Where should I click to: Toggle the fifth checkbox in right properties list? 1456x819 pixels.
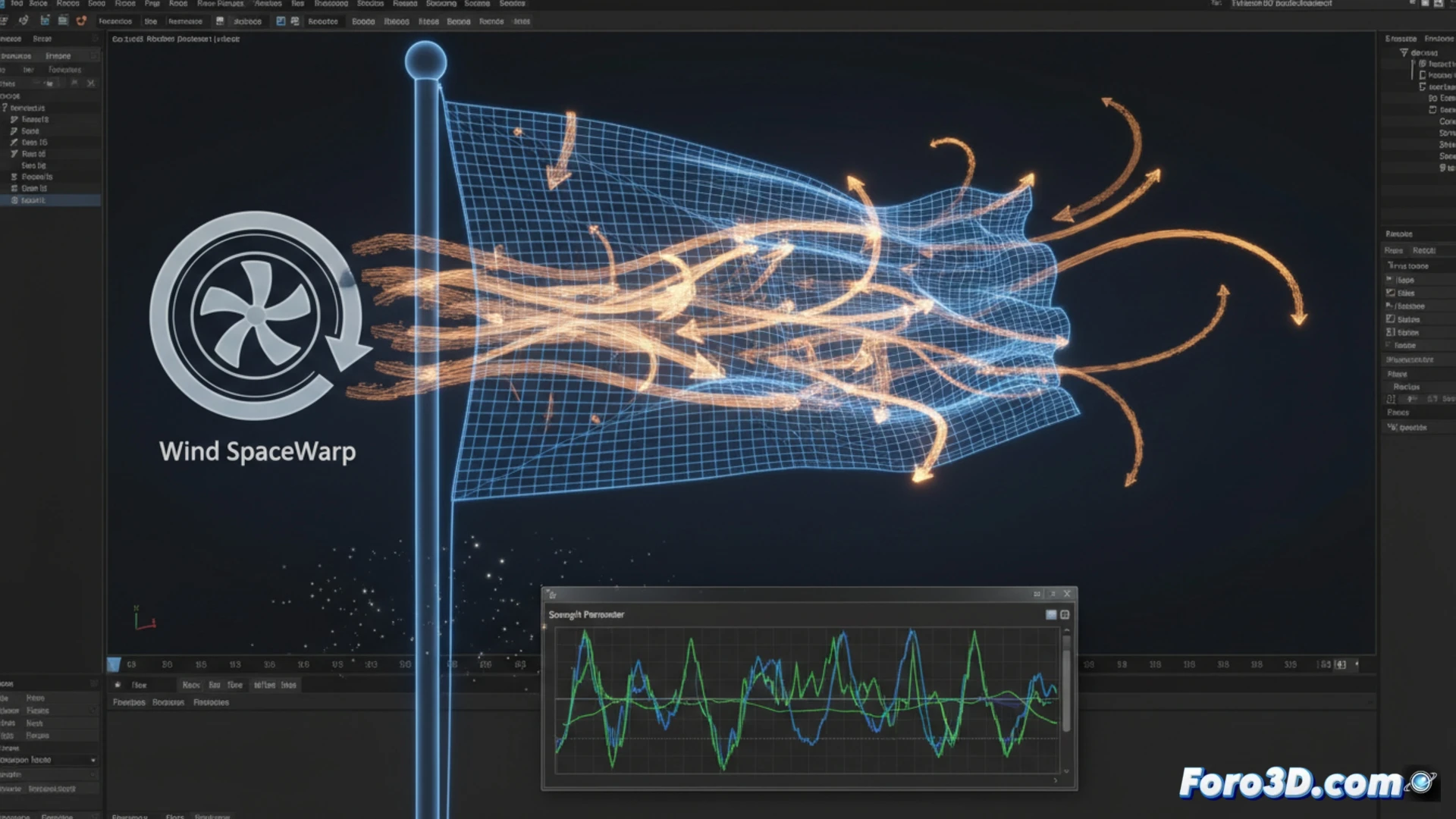1390,332
